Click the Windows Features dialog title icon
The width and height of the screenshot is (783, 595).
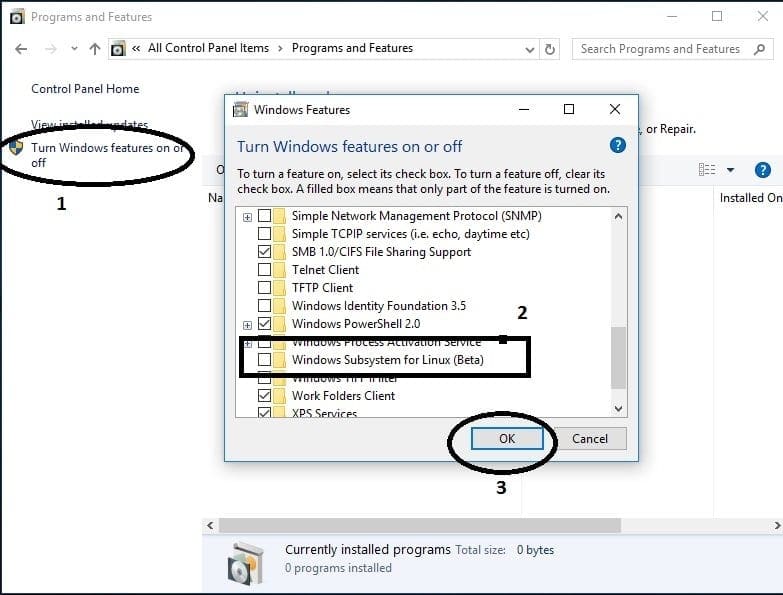pyautogui.click(x=241, y=109)
